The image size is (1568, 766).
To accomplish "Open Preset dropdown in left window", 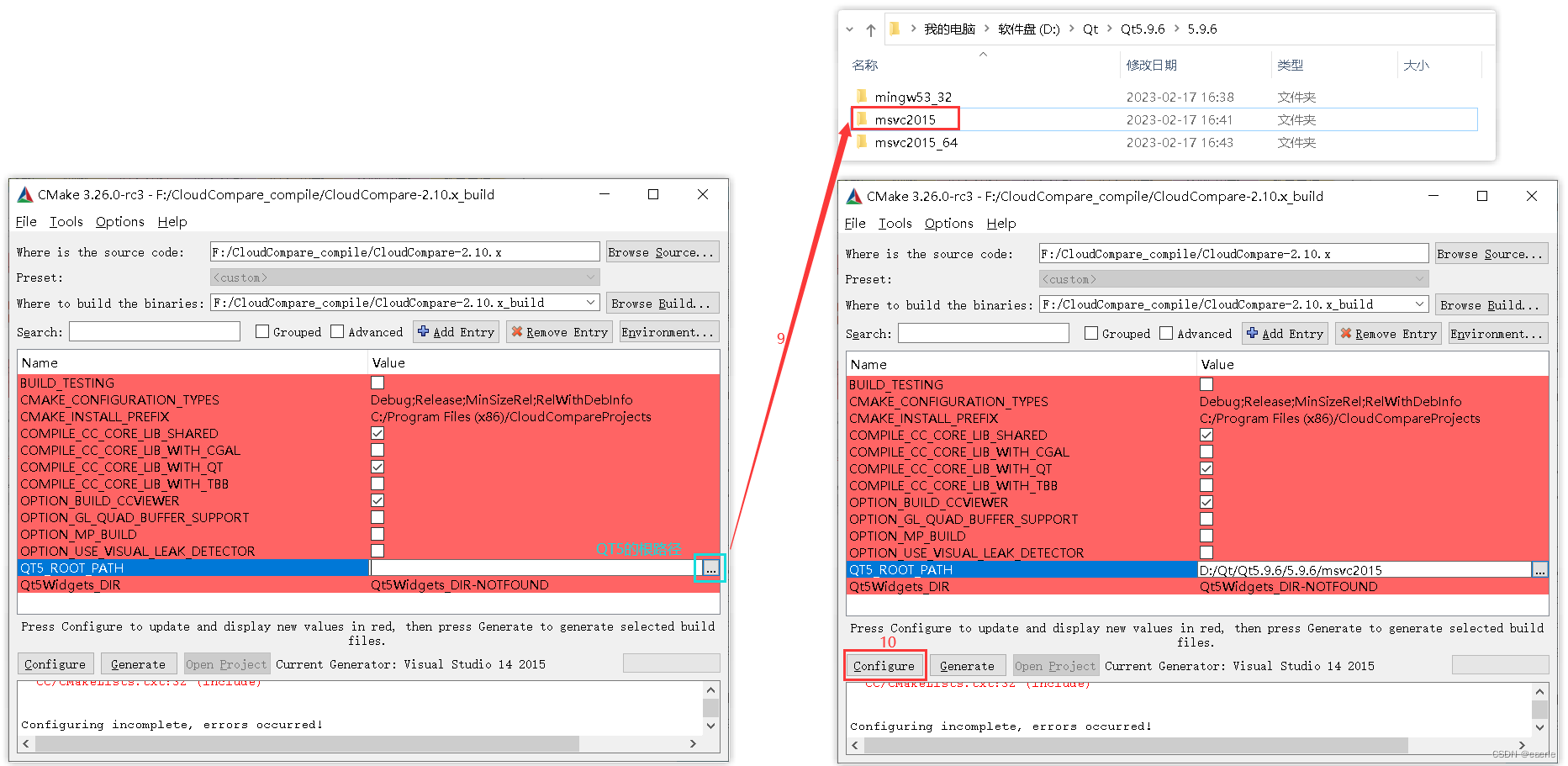I will click(404, 277).
